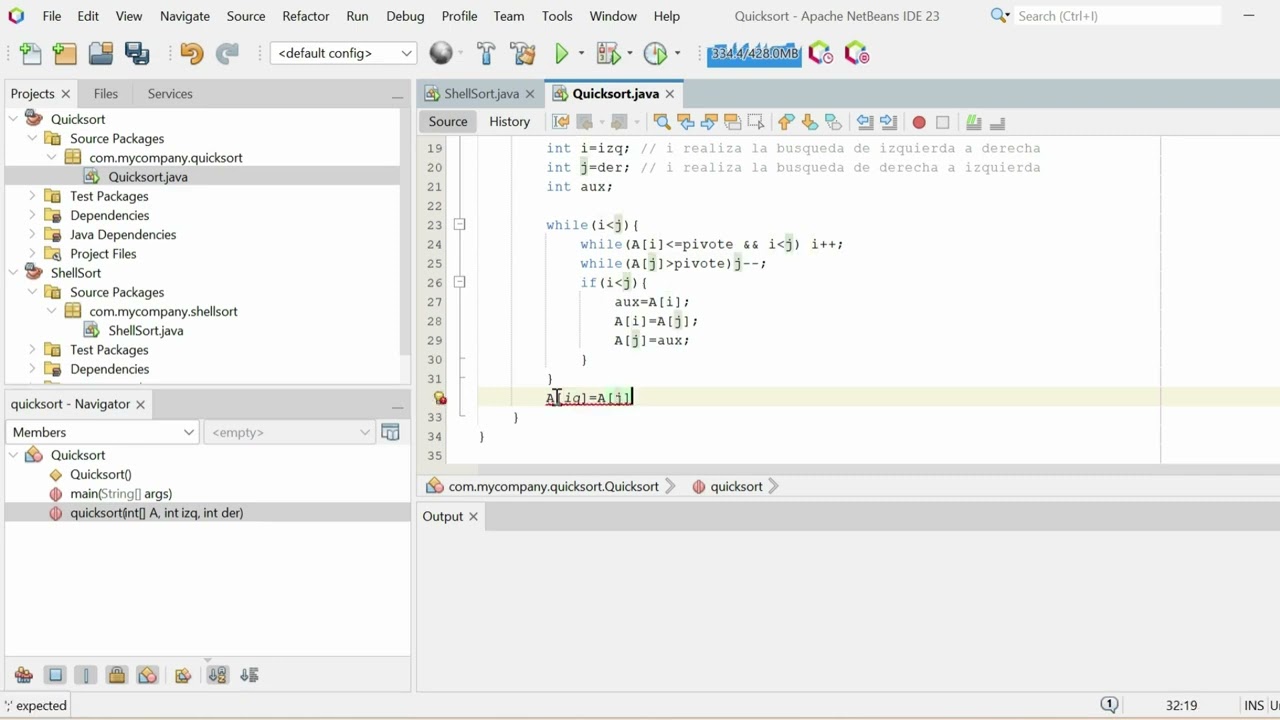
Task: Sort Navigator members by source order
Action: click(249, 675)
